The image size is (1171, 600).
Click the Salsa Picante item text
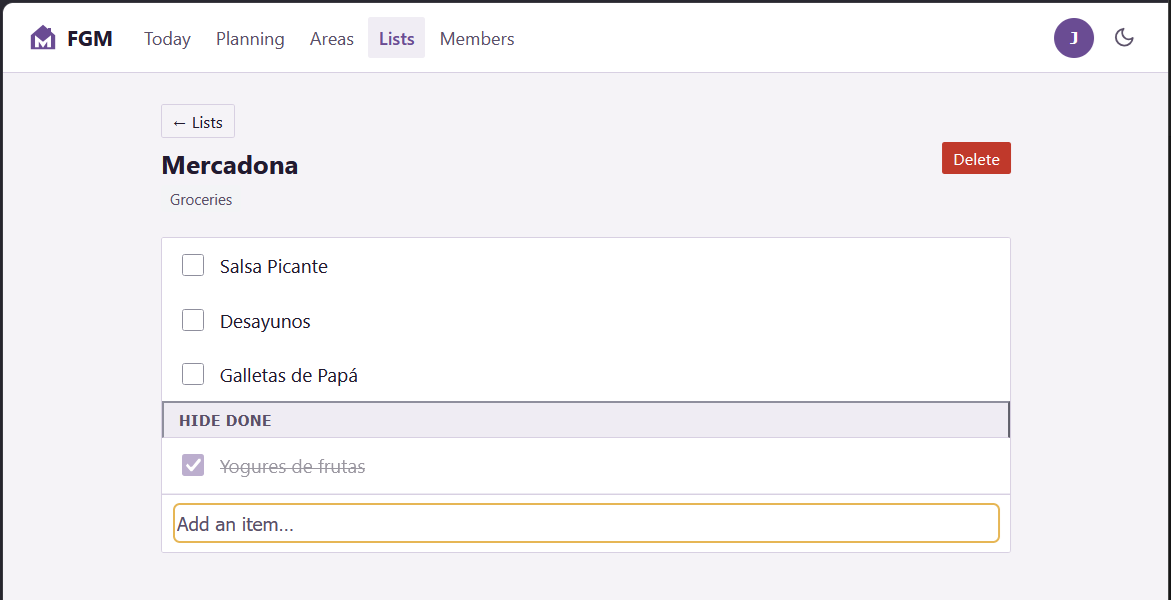[x=273, y=266]
